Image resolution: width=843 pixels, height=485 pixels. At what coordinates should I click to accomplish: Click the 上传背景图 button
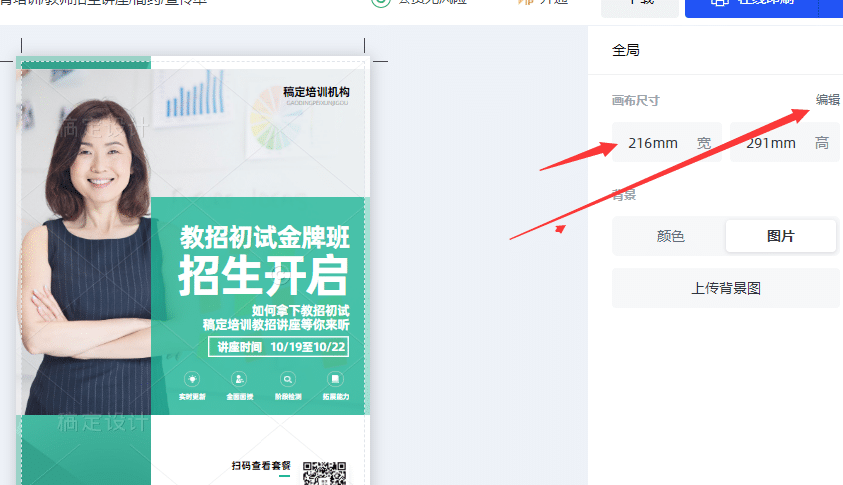[x=726, y=288]
